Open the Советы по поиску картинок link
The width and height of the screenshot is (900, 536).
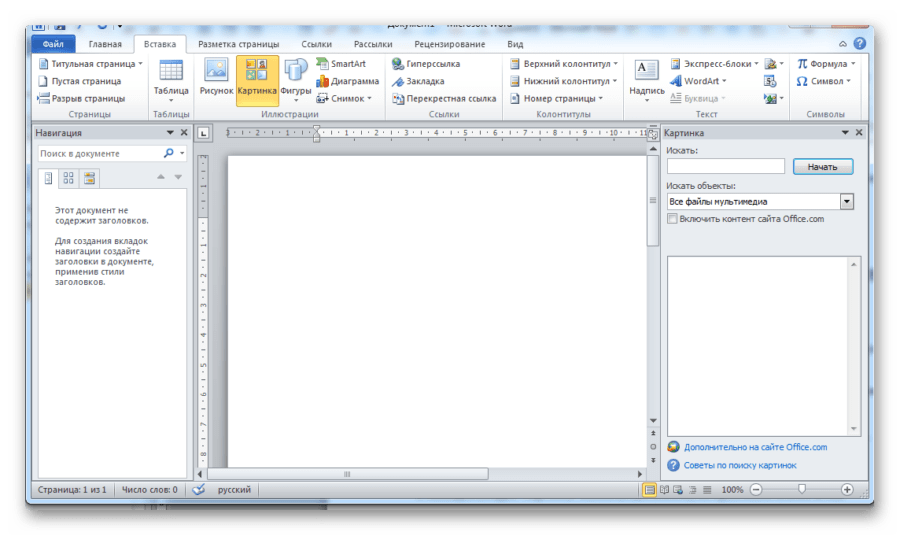[740, 465]
